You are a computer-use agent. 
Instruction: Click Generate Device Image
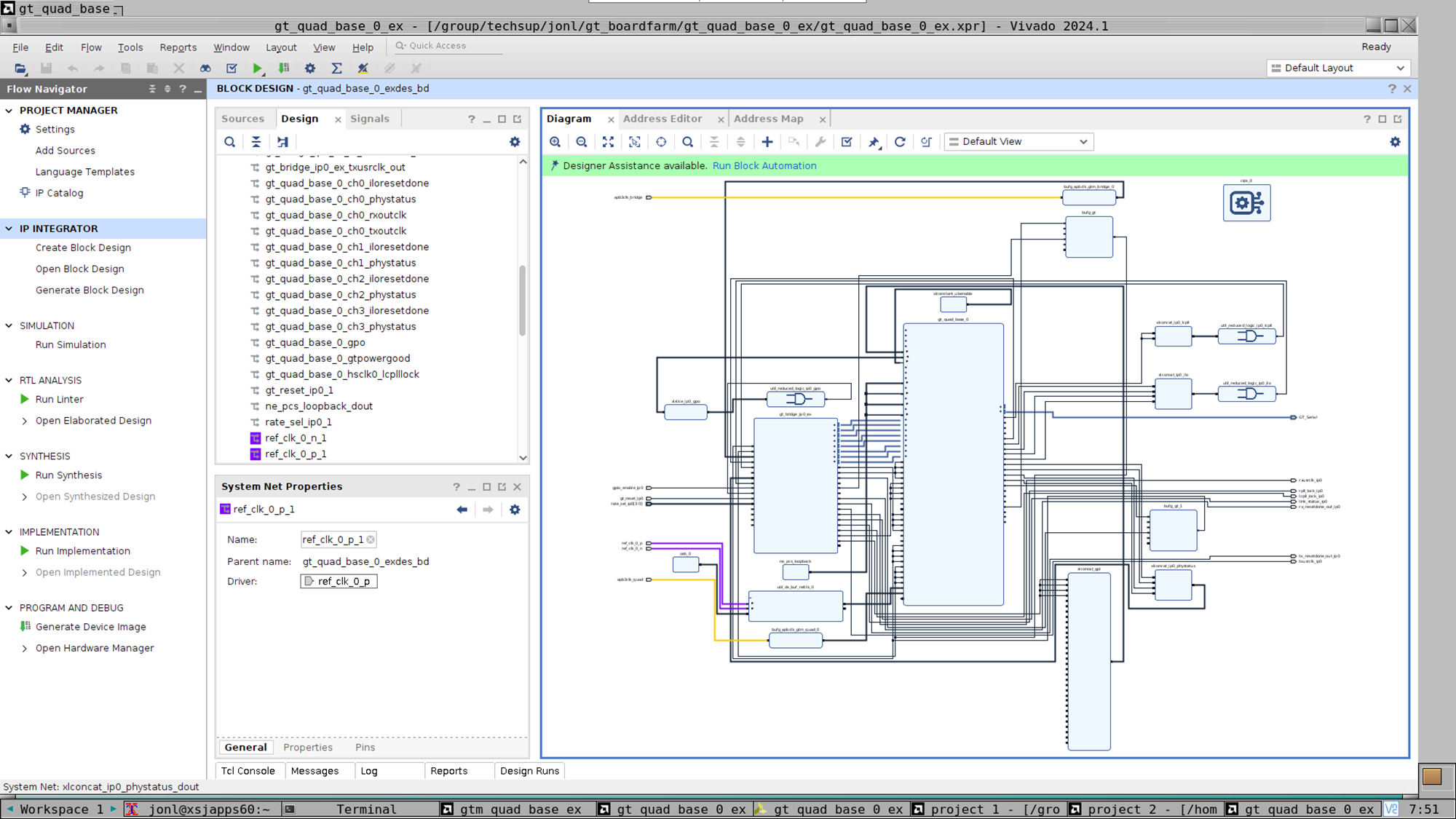(x=90, y=627)
